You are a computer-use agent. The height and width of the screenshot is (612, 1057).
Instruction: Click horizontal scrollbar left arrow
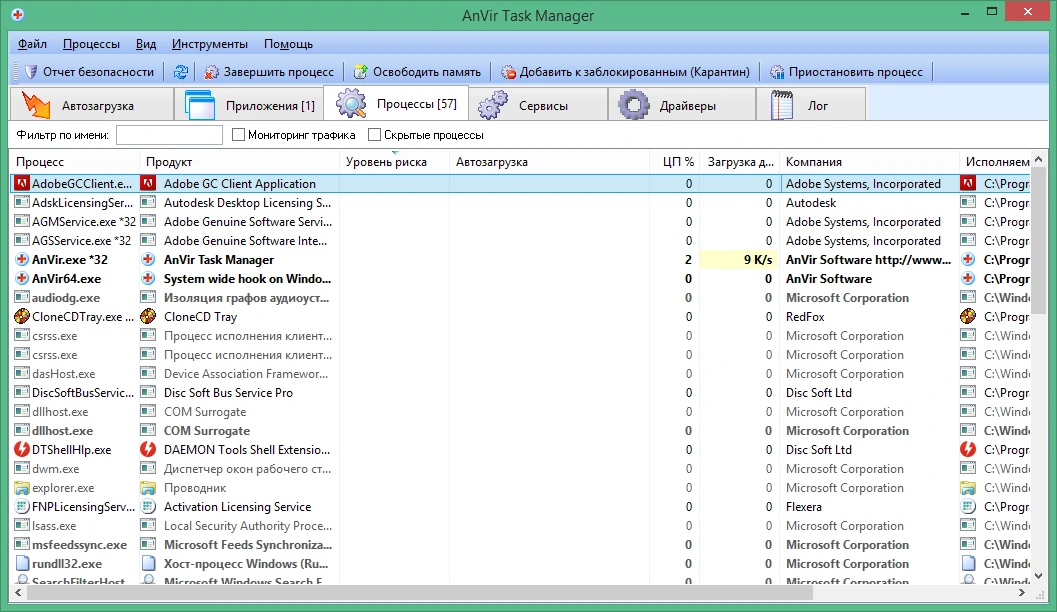click(x=18, y=593)
